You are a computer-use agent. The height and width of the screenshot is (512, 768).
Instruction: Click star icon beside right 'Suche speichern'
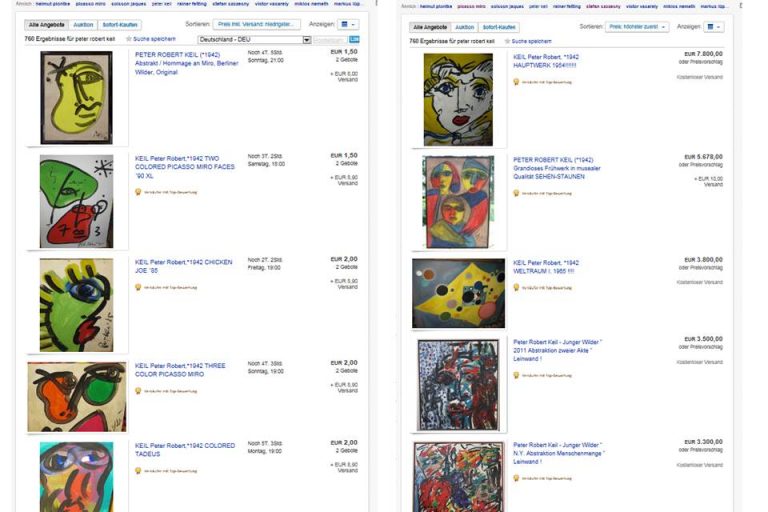click(x=507, y=41)
